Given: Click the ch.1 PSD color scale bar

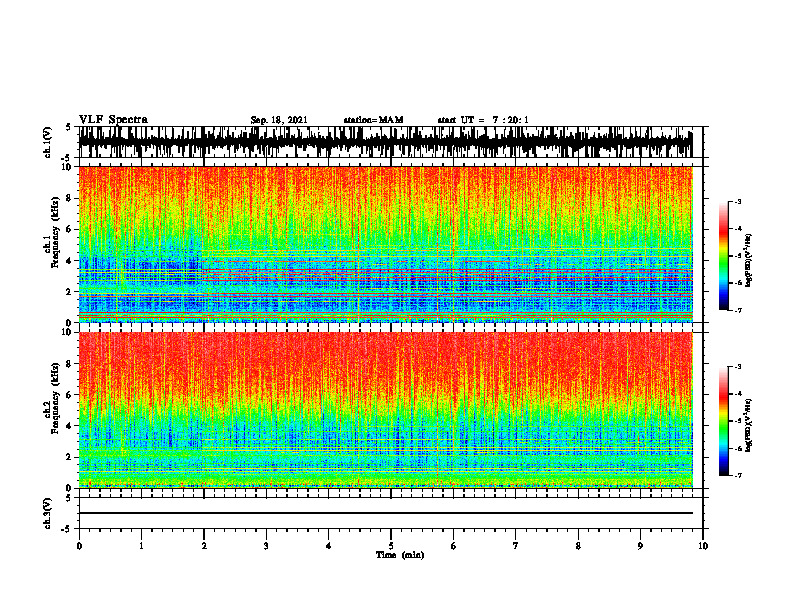Looking at the screenshot, I should click(724, 256).
